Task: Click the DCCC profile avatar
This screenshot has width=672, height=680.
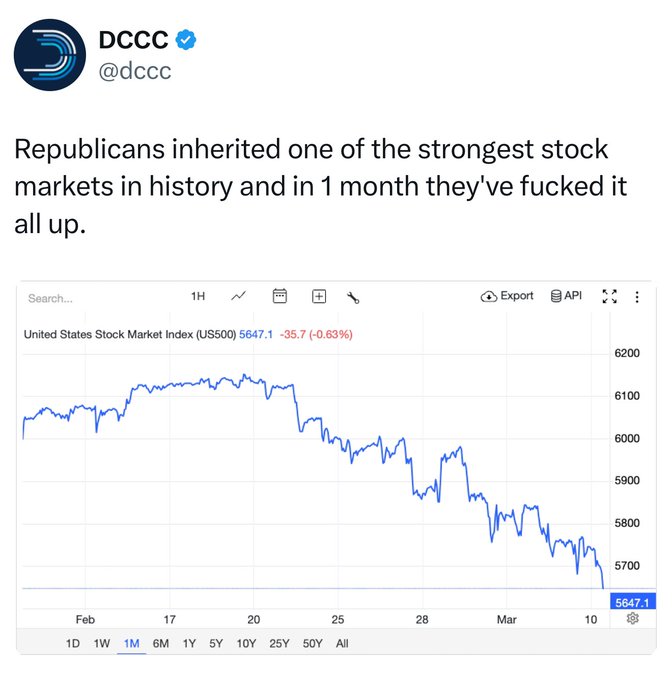Action: coord(50,54)
